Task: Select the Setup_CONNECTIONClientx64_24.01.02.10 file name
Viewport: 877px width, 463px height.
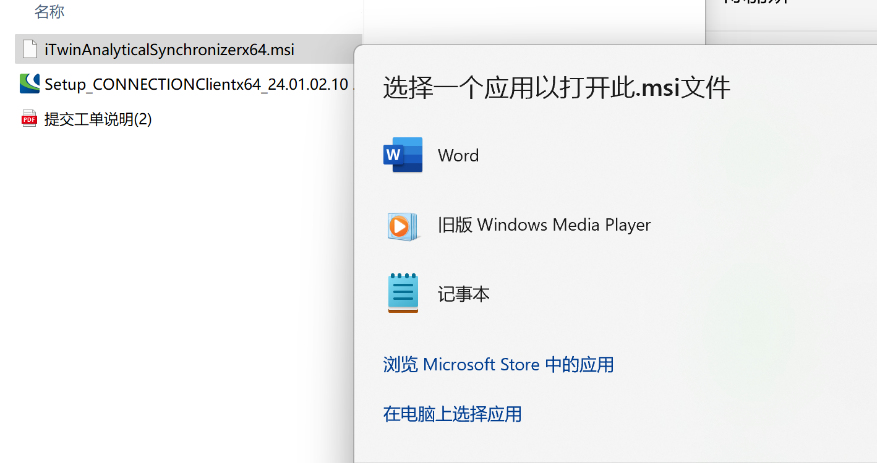Action: [x=196, y=84]
